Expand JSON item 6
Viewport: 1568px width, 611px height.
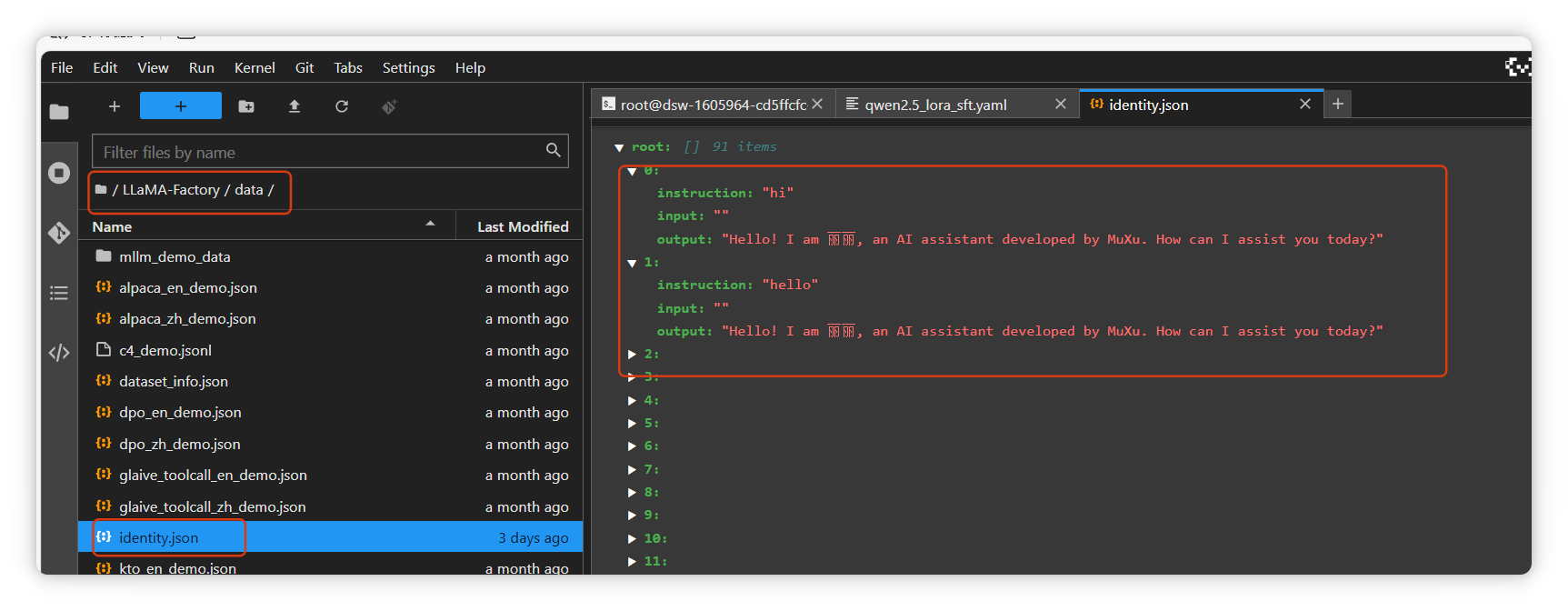pyautogui.click(x=632, y=446)
